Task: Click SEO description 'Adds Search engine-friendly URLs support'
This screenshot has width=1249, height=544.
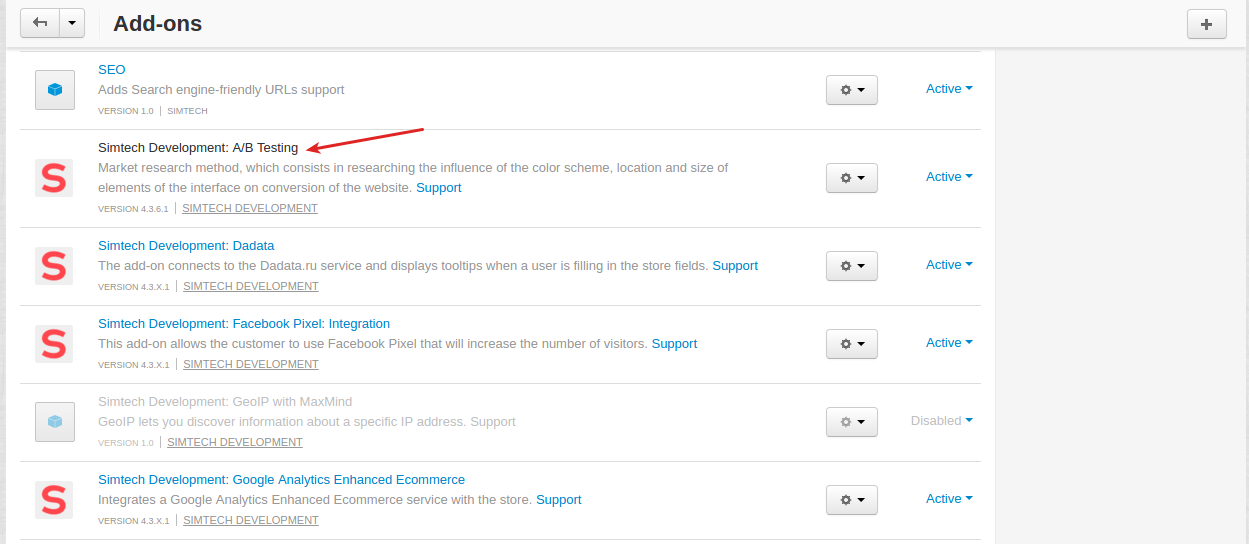Action: pyautogui.click(x=221, y=90)
